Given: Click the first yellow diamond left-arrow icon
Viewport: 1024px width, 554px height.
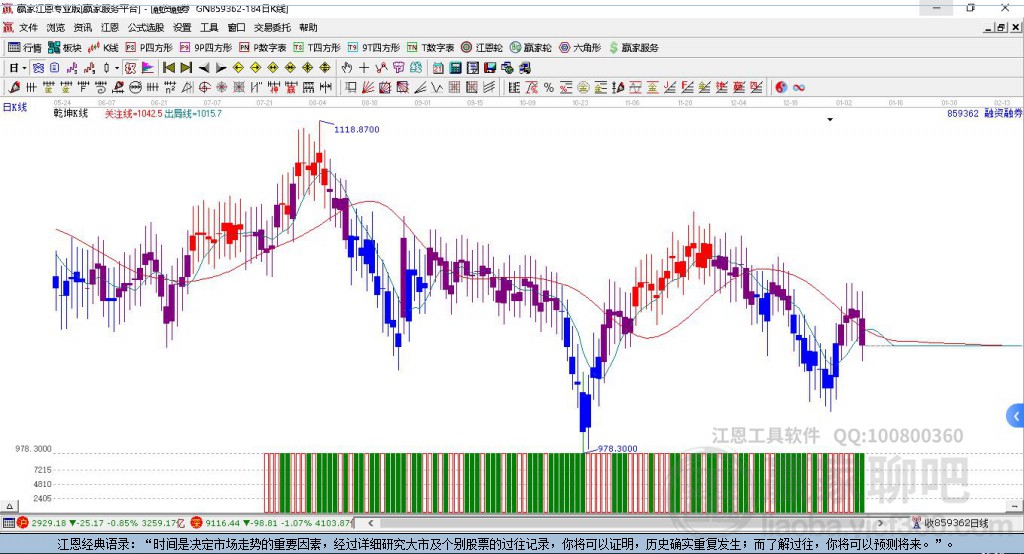Looking at the screenshot, I should (238, 67).
